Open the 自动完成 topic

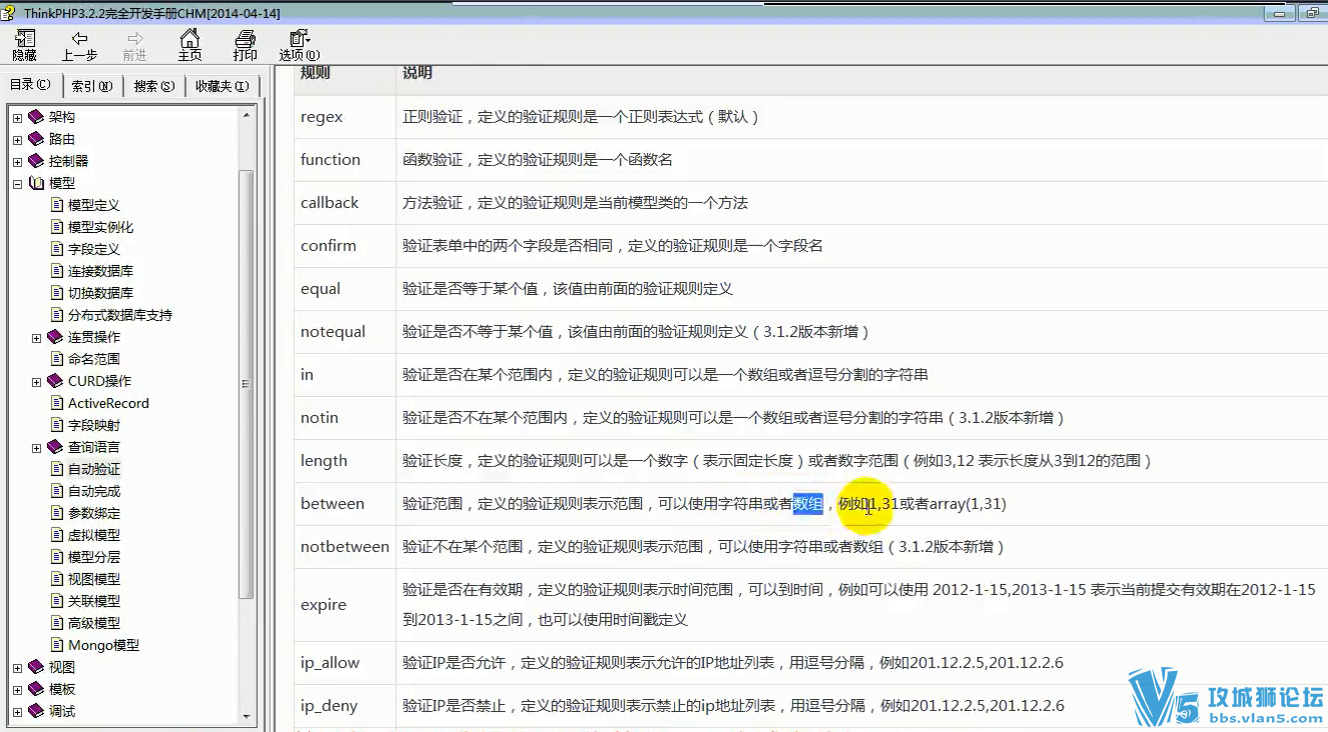pos(94,491)
